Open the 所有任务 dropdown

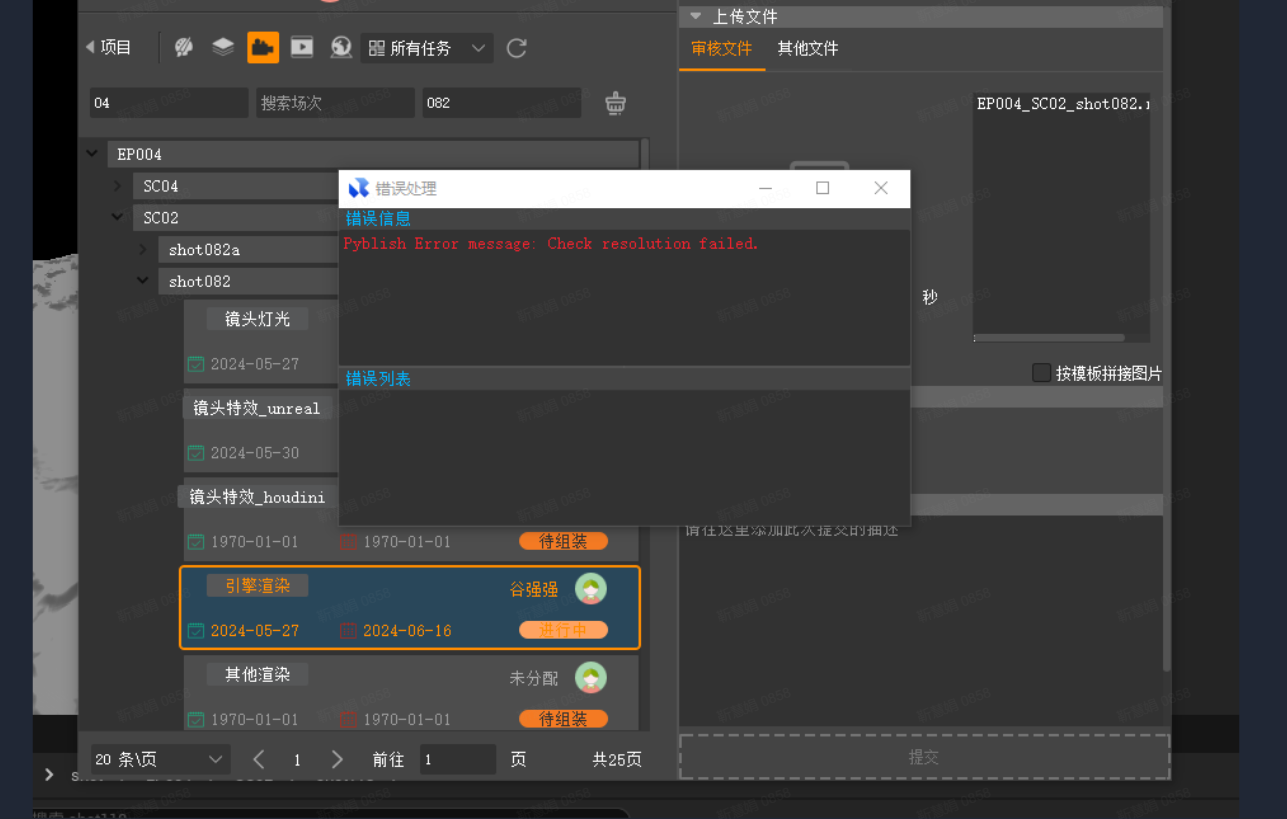[x=427, y=48]
